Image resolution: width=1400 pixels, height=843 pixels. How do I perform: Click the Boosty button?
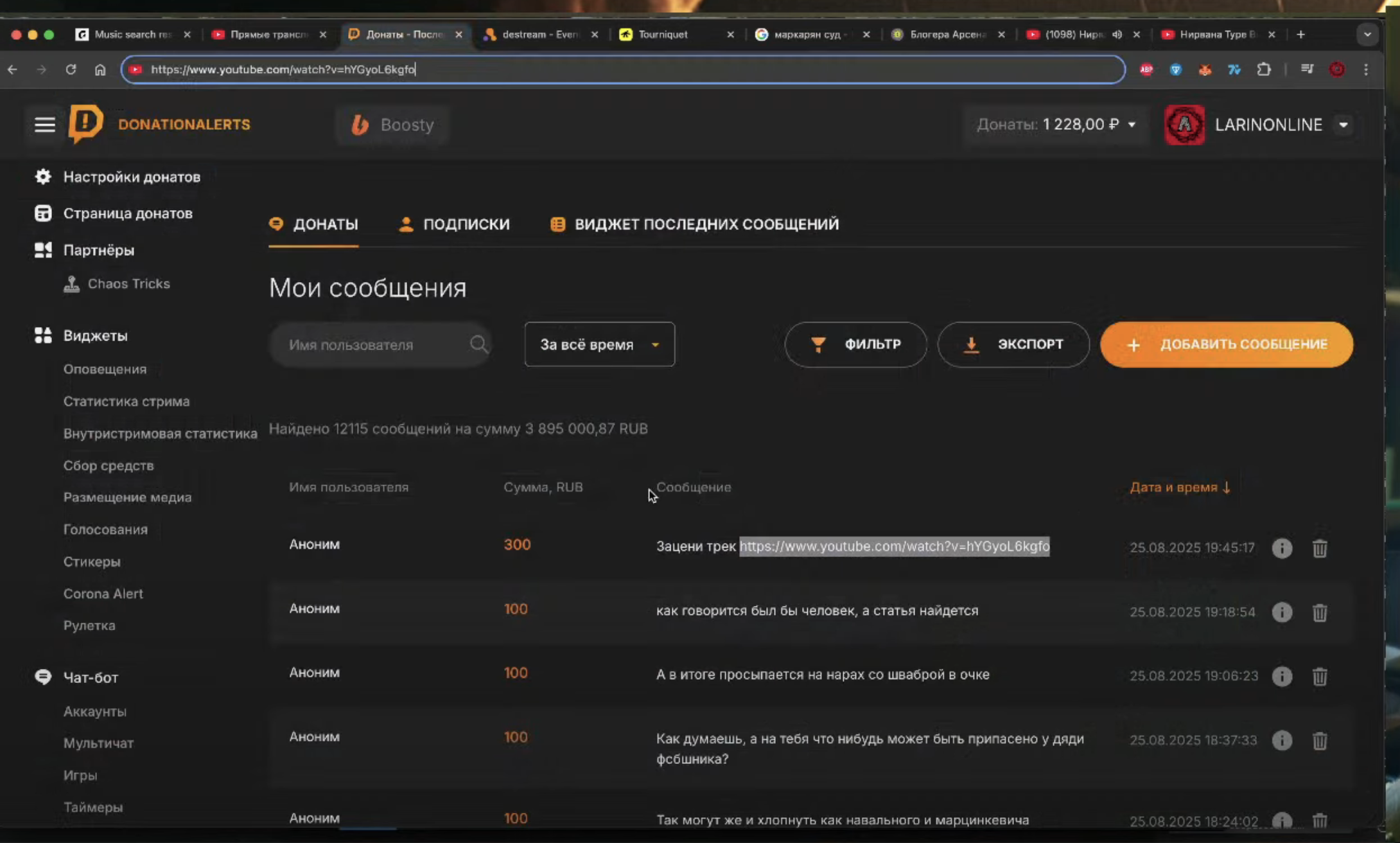pos(392,125)
